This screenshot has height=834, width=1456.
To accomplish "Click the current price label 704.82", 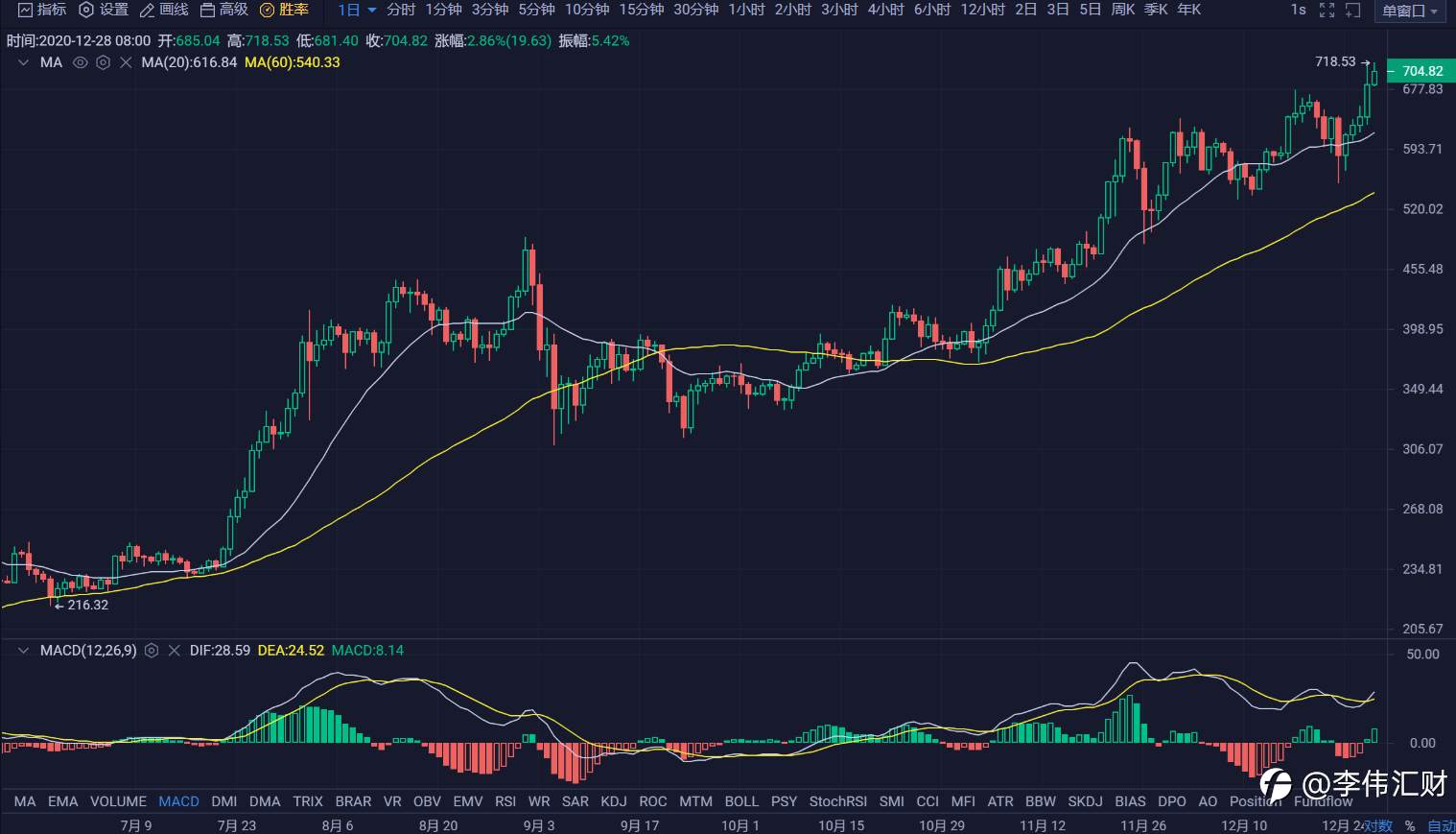I will click(1421, 71).
